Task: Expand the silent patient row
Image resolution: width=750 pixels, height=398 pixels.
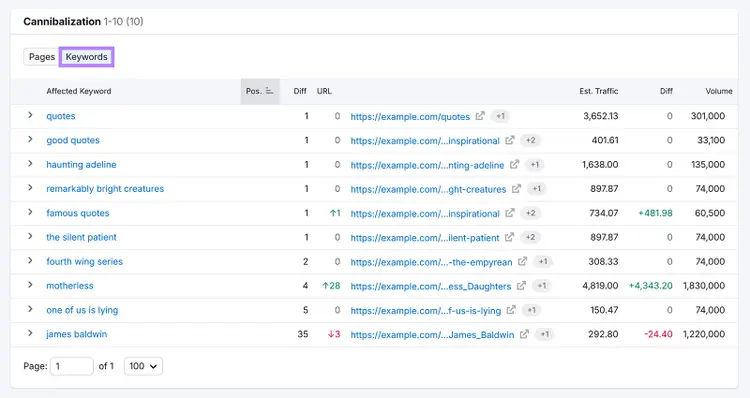Action: click(30, 237)
